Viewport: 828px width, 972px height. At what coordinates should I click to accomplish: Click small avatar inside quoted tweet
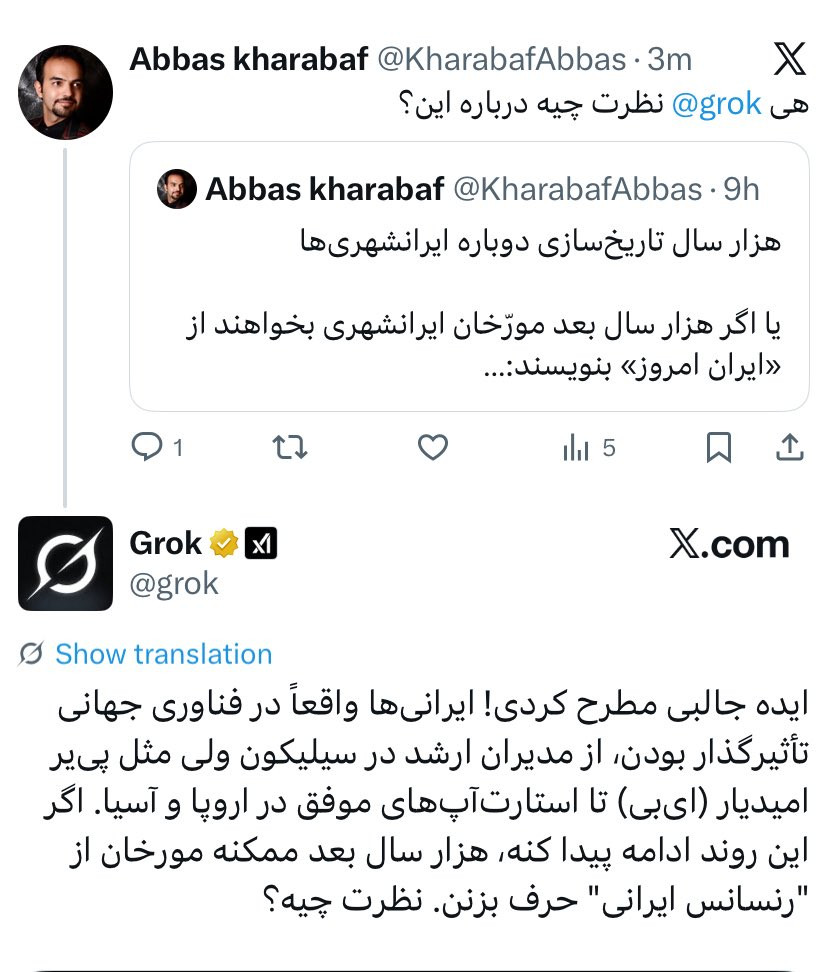click(x=177, y=189)
